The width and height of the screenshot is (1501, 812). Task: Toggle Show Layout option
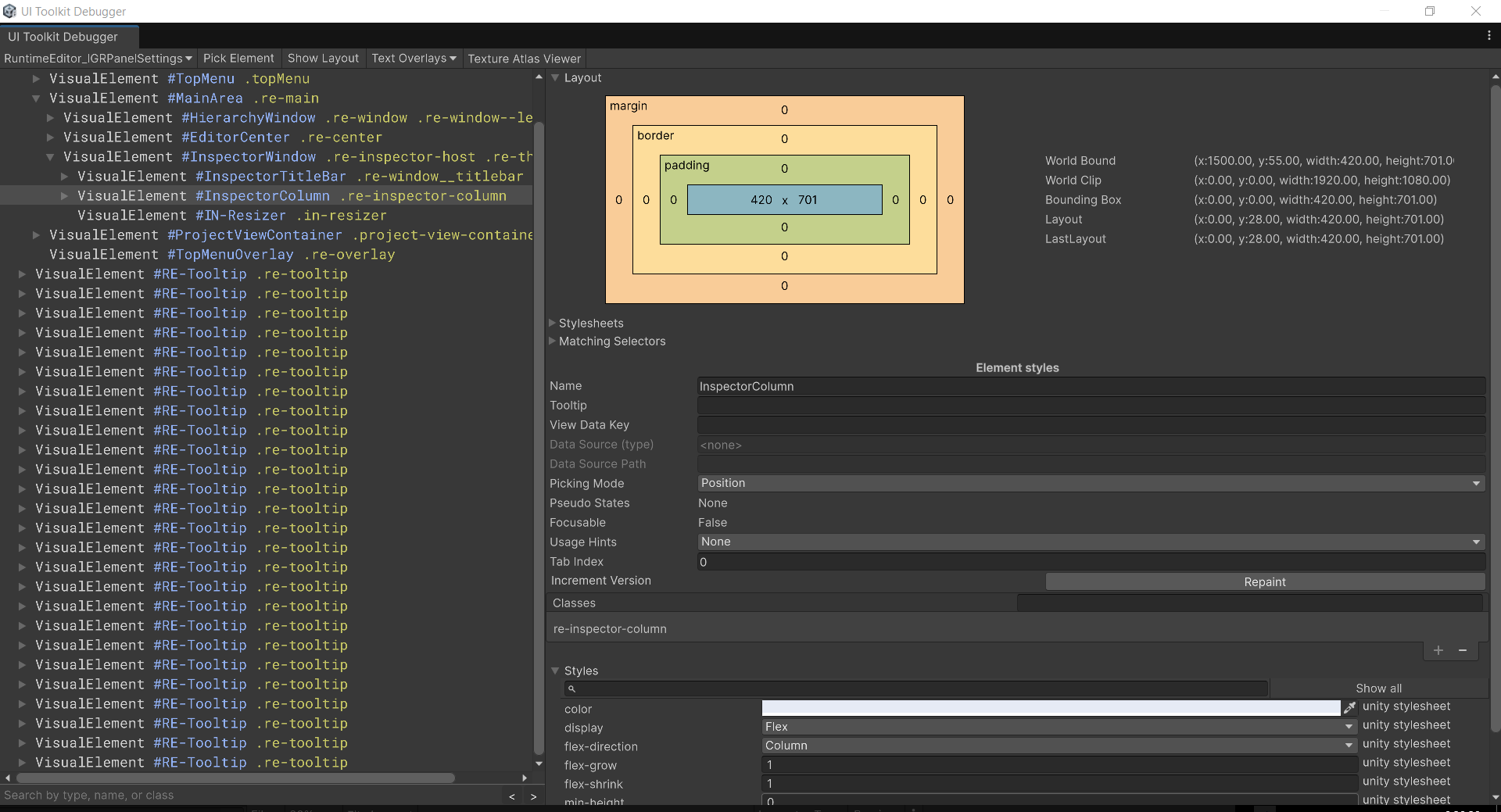(x=323, y=59)
